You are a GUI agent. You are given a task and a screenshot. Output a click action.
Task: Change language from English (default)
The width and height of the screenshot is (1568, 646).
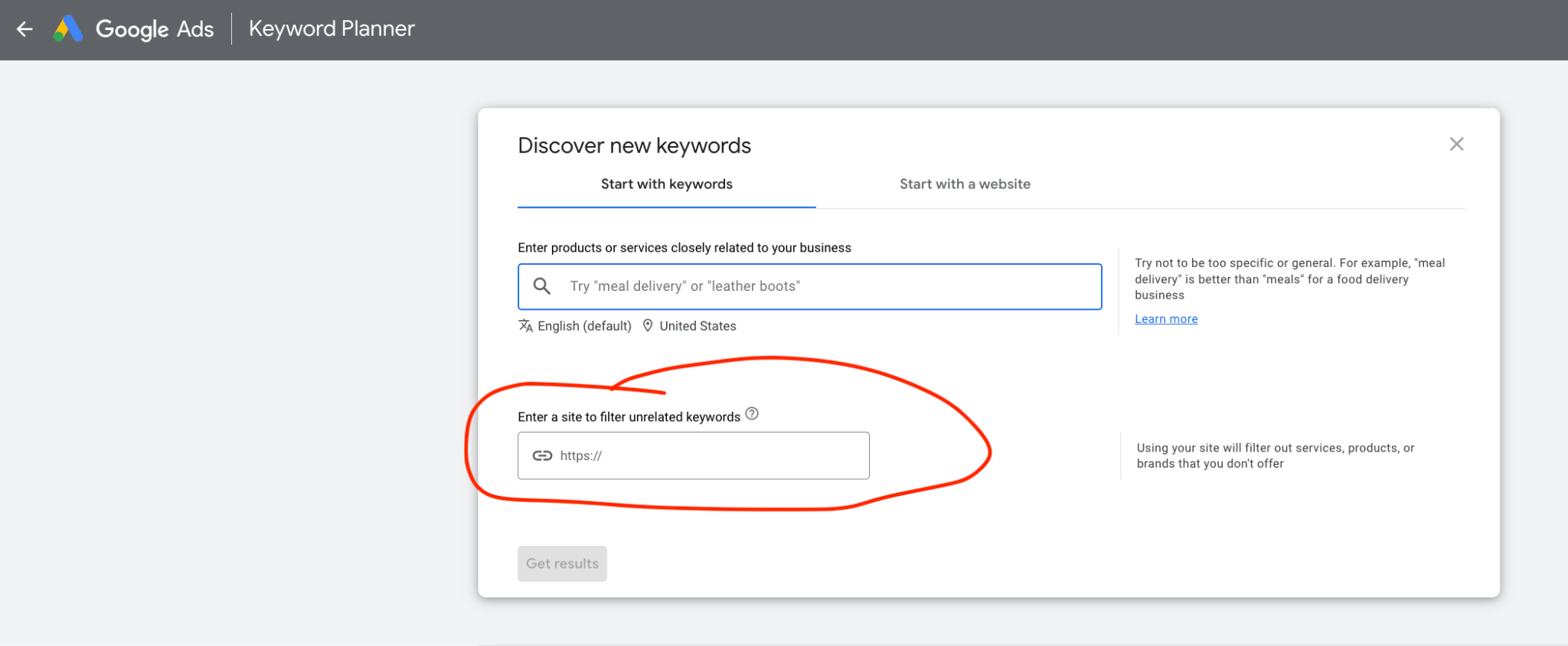(x=584, y=326)
